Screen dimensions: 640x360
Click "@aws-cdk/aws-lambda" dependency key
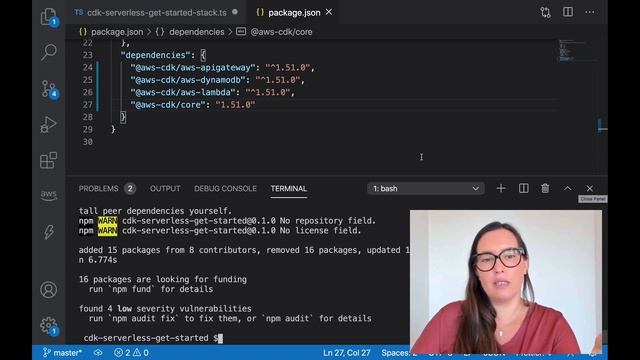[183, 92]
